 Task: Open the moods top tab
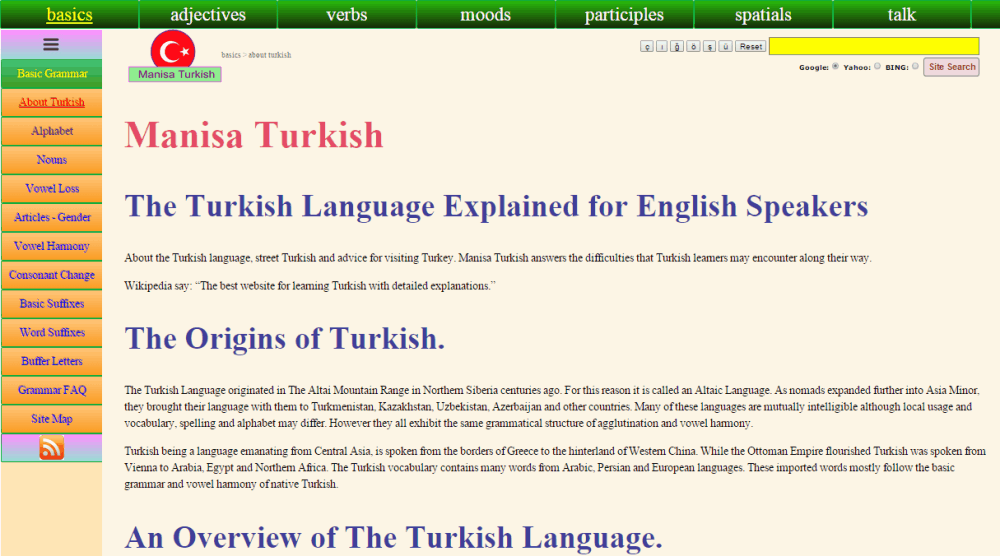click(x=485, y=14)
